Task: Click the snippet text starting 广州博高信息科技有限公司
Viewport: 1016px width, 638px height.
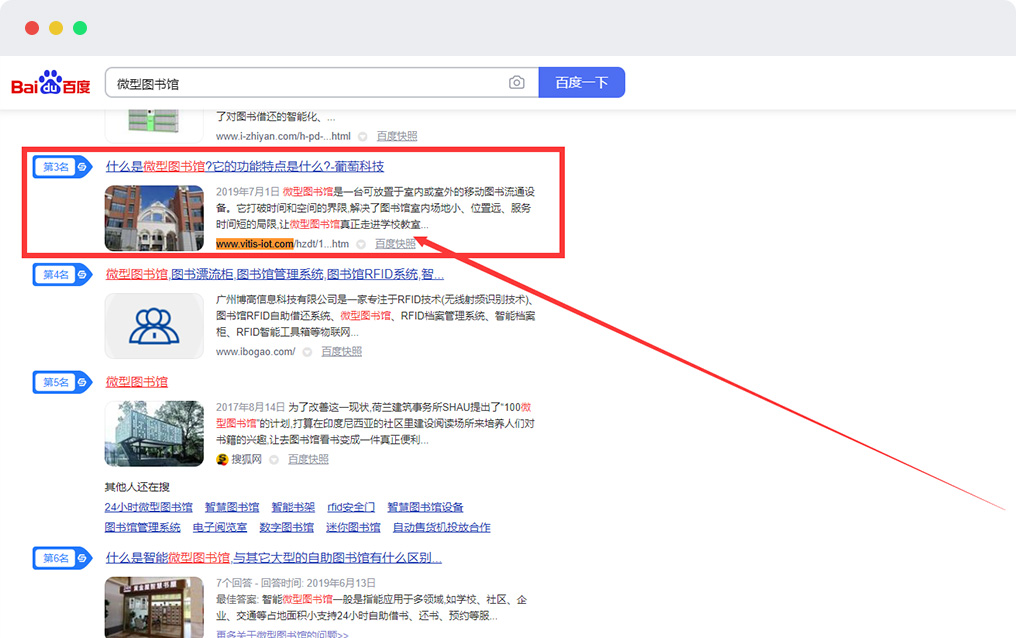Action: click(375, 315)
